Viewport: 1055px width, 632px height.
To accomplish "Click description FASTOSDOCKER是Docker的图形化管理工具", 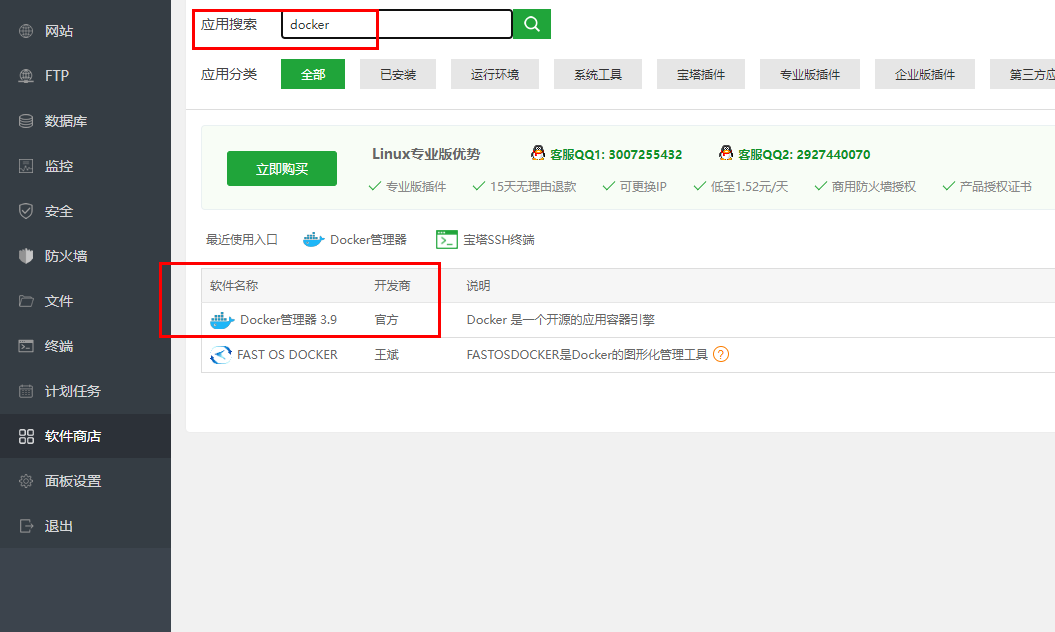I will [587, 355].
